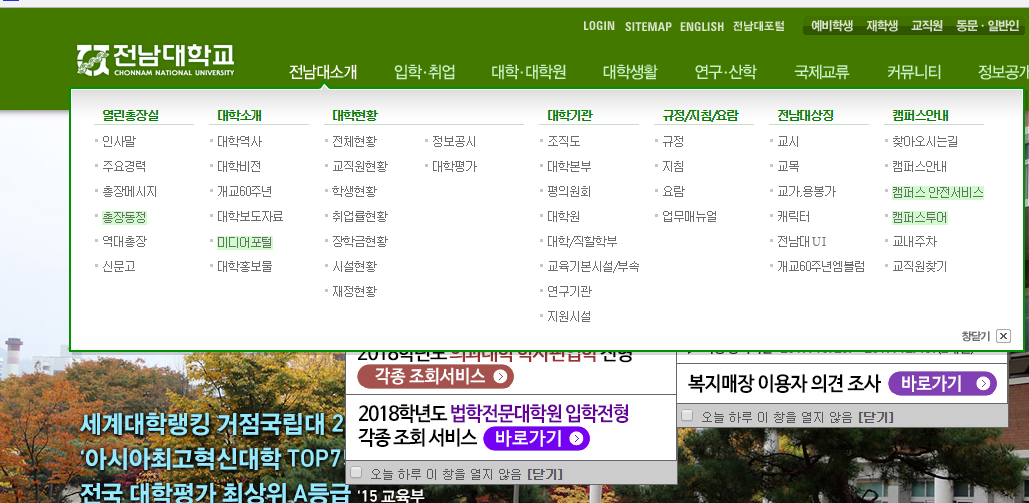Click the arrow on the 복지매장 바로가기 button

pos(983,383)
